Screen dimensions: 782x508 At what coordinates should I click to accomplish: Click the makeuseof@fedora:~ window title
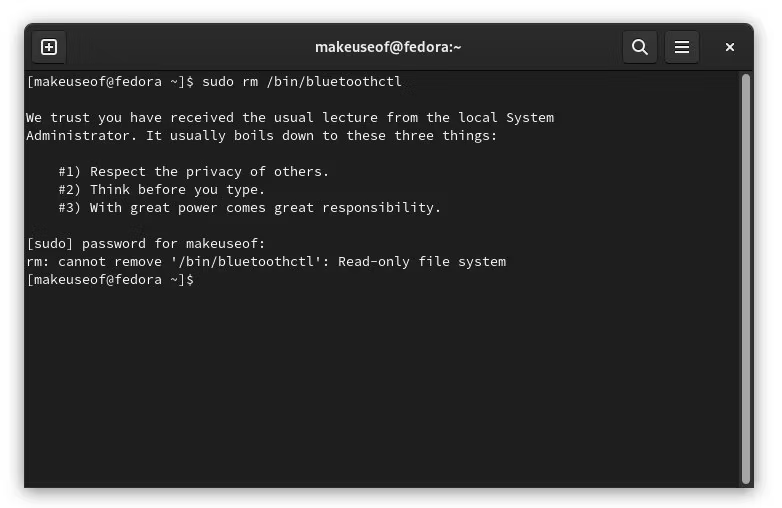(x=388, y=47)
